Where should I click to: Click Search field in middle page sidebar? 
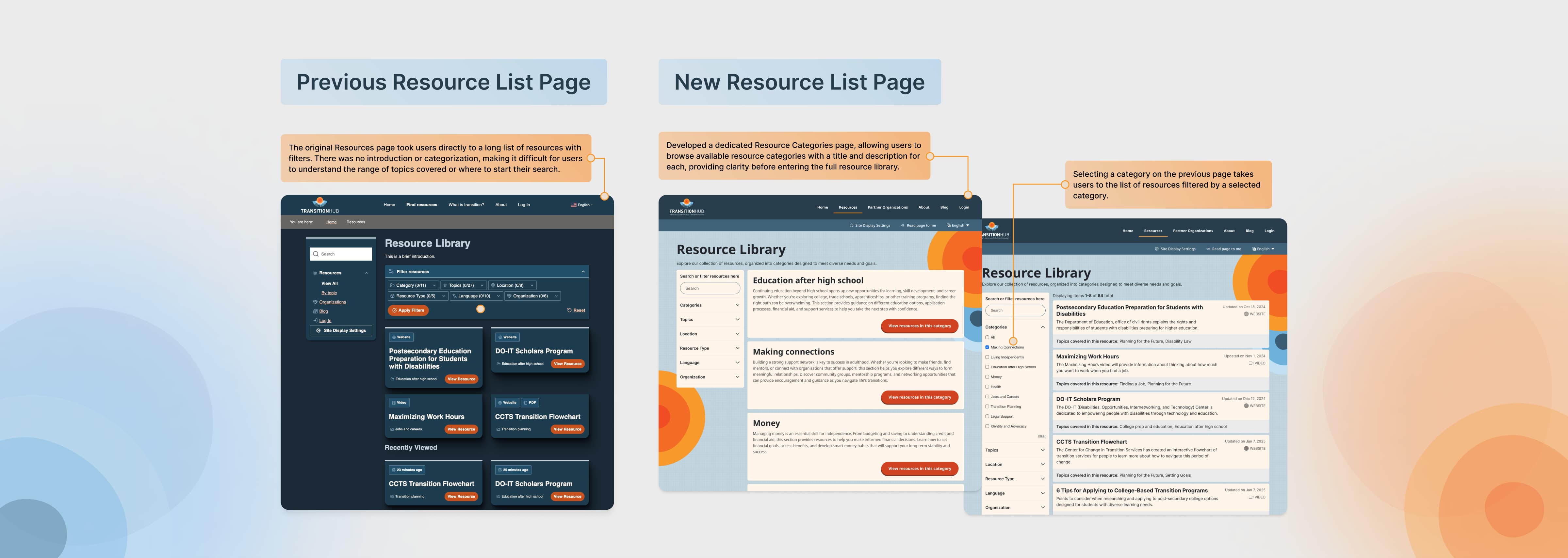710,288
